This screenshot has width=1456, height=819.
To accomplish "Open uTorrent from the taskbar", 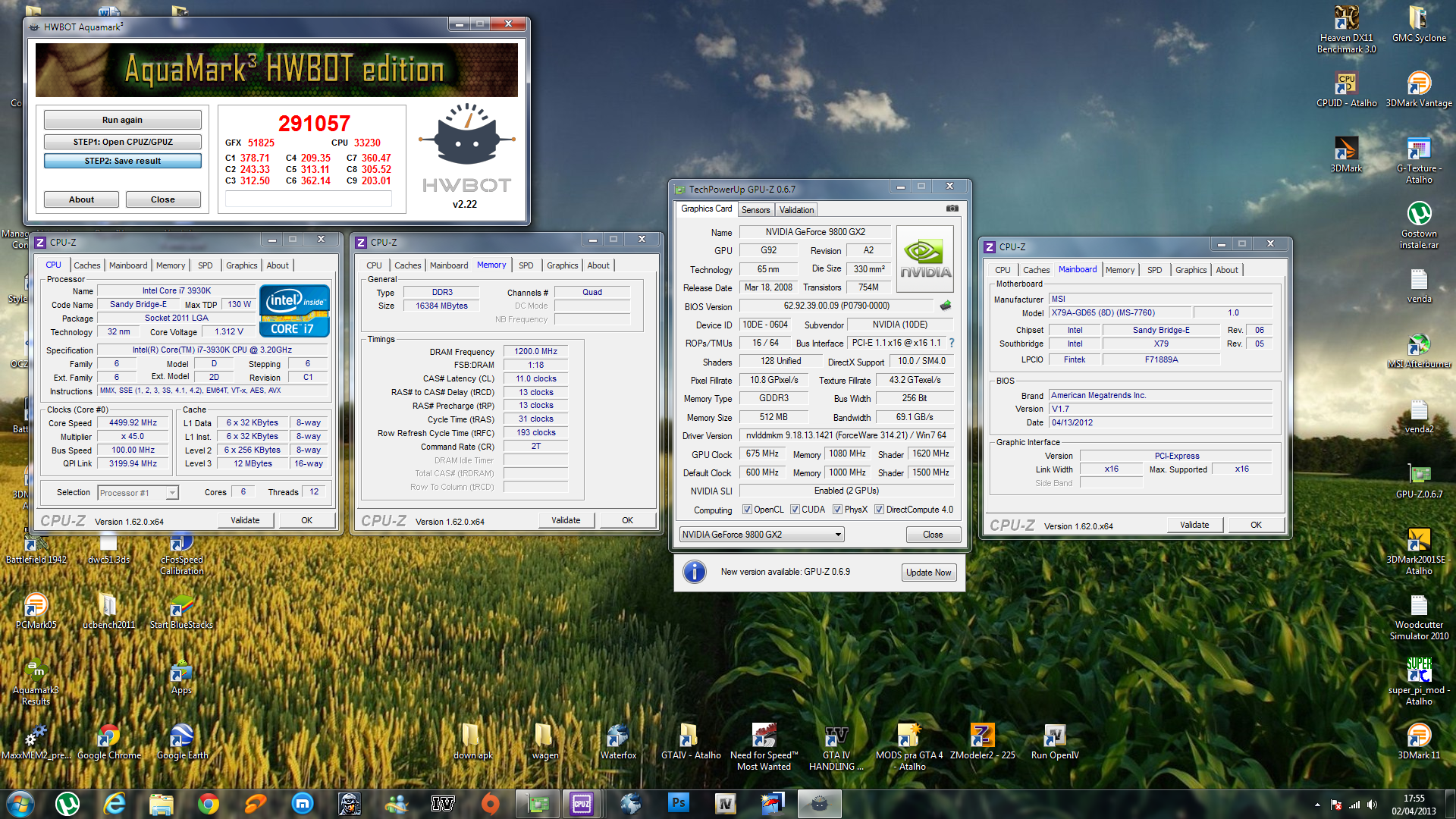I will point(67,804).
